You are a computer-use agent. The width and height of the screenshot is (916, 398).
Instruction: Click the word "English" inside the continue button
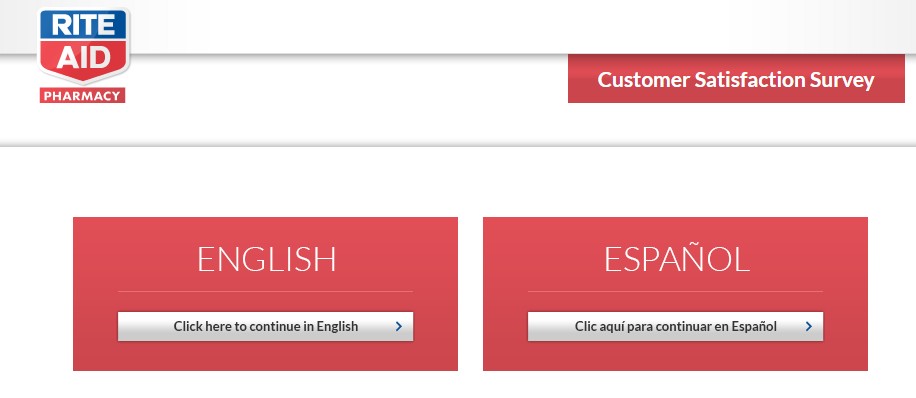pos(337,327)
